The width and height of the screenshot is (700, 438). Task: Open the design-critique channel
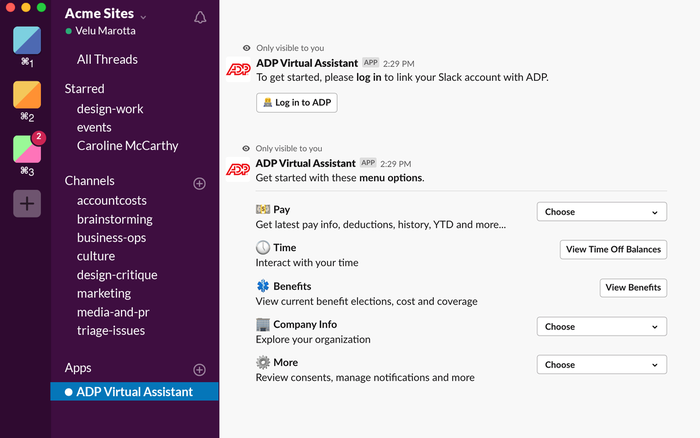pos(117,275)
